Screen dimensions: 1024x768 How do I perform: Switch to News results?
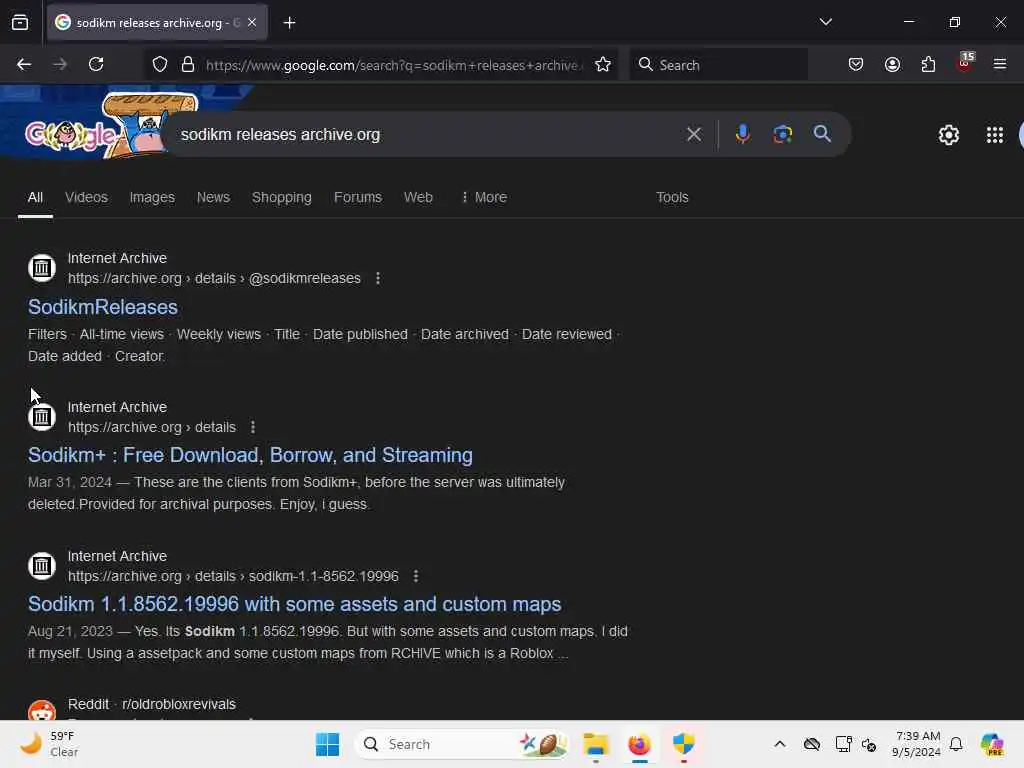point(213,197)
